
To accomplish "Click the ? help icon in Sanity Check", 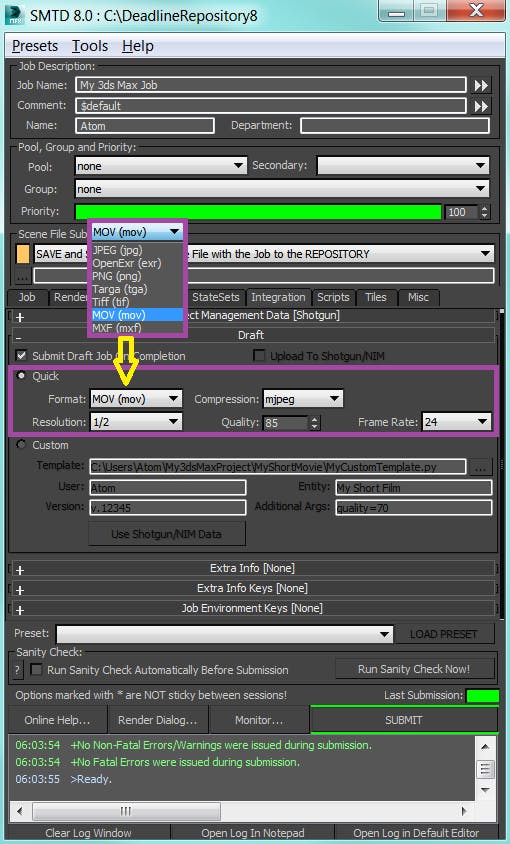I will pyautogui.click(x=17, y=670).
